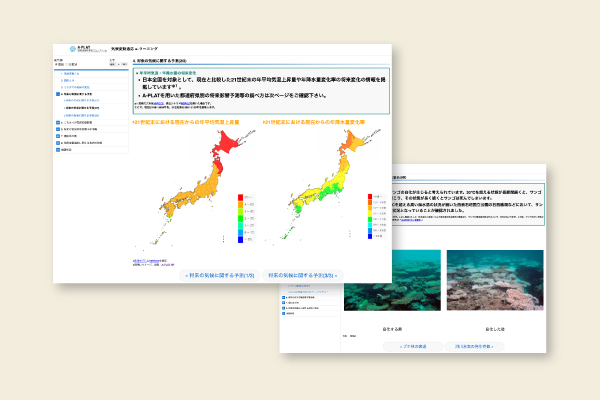This screenshot has width=600, height=400.
Task: Click the blue square icon beside the expanded chapter 4
Action: (59, 95)
